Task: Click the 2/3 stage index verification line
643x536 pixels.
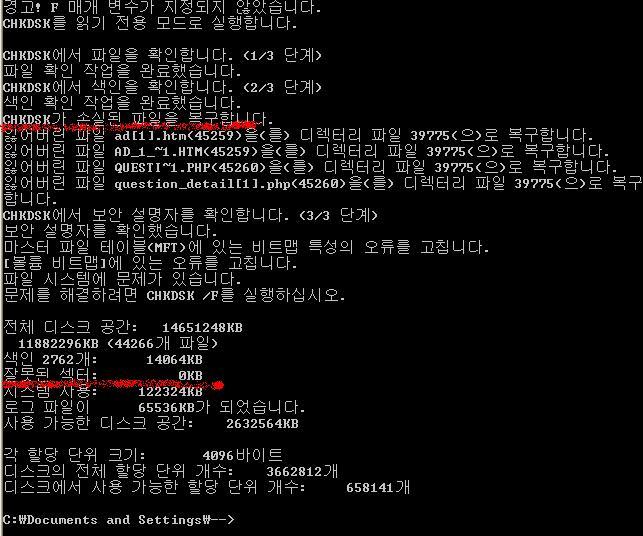Action: pyautogui.click(x=162, y=87)
